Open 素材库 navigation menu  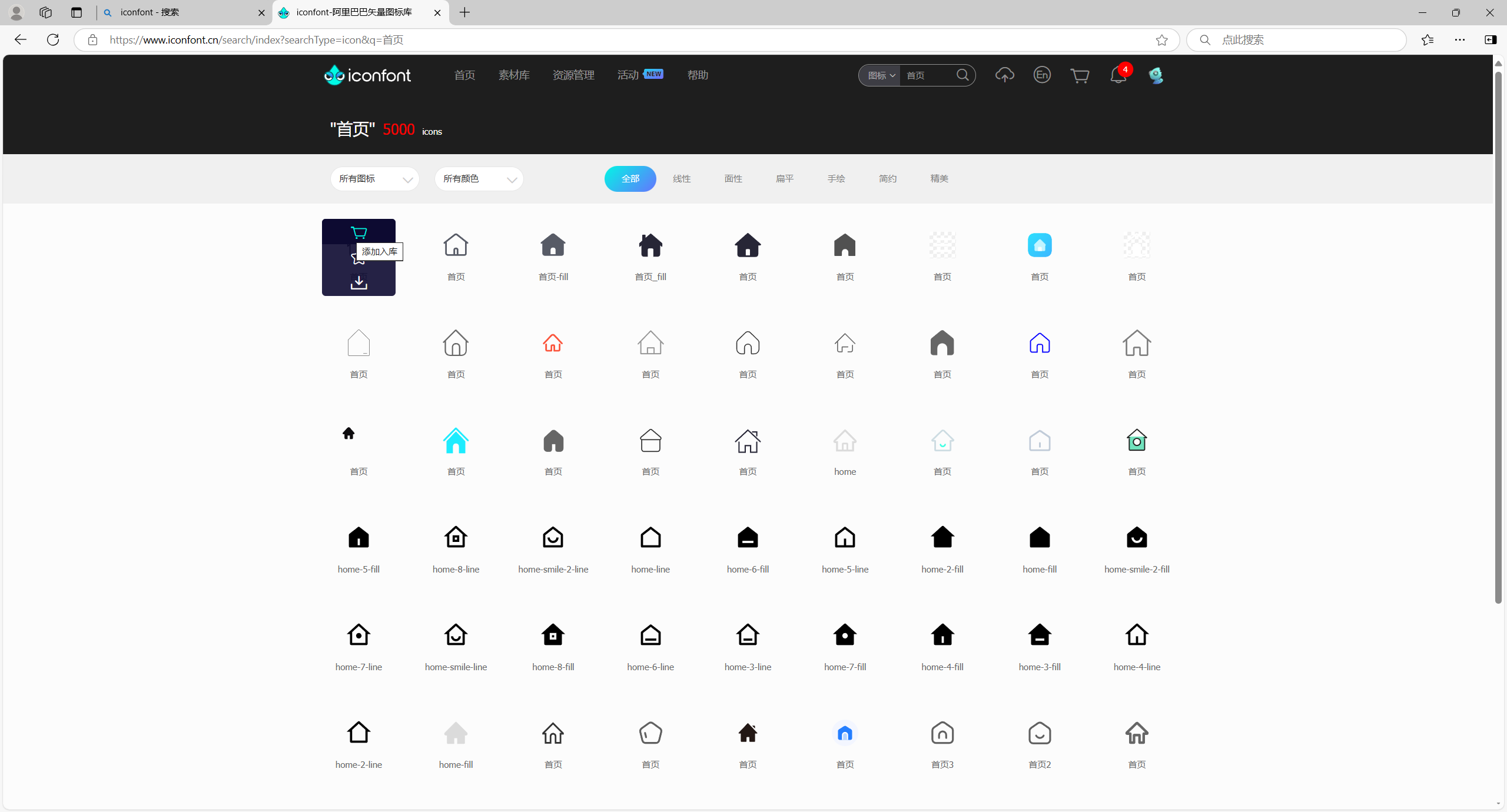[514, 75]
